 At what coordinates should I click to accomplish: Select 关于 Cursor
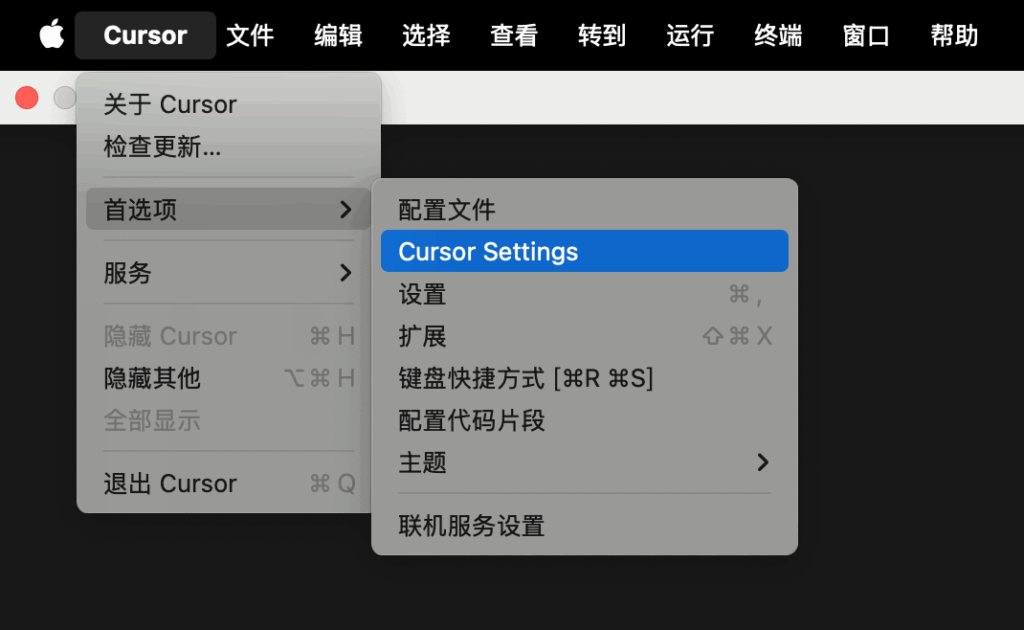point(170,105)
